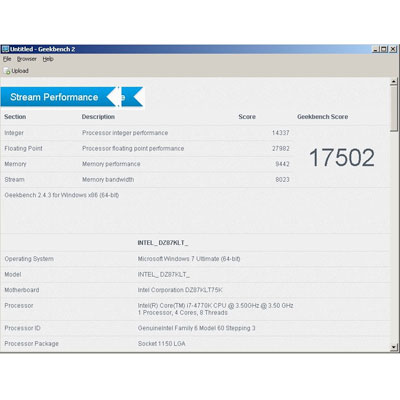The image size is (400, 400).
Task: Click the overall score 17502
Action: 342,157
